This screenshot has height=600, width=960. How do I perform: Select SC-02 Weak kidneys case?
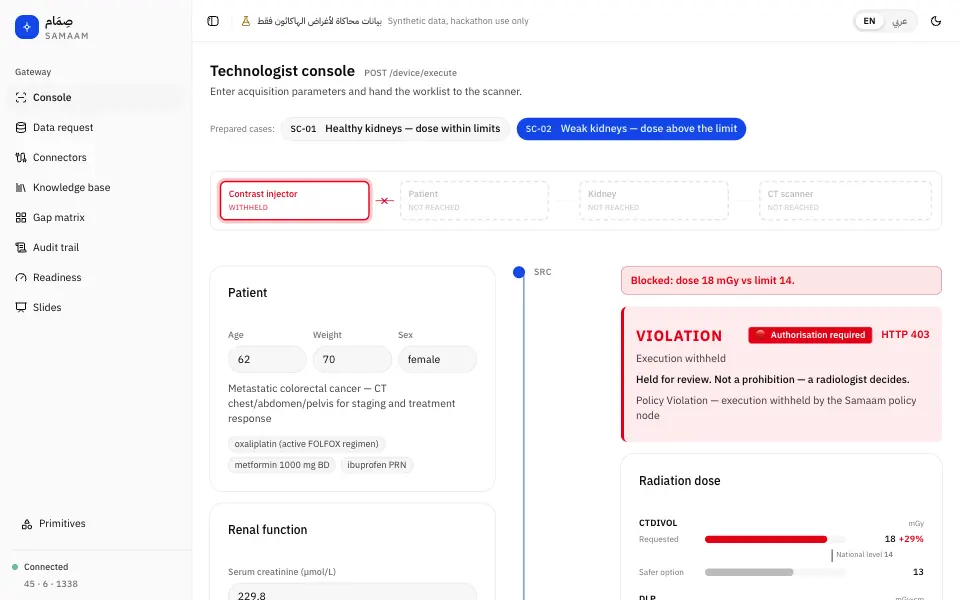click(x=631, y=129)
